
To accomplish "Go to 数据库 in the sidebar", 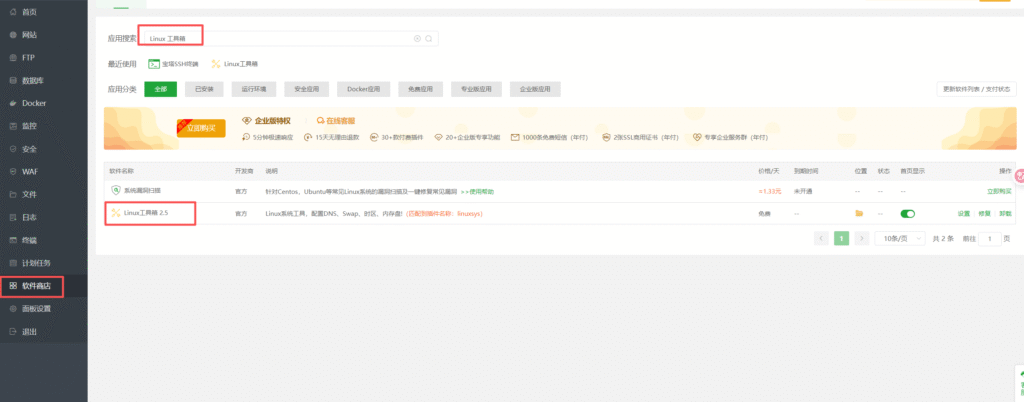I will (x=35, y=80).
